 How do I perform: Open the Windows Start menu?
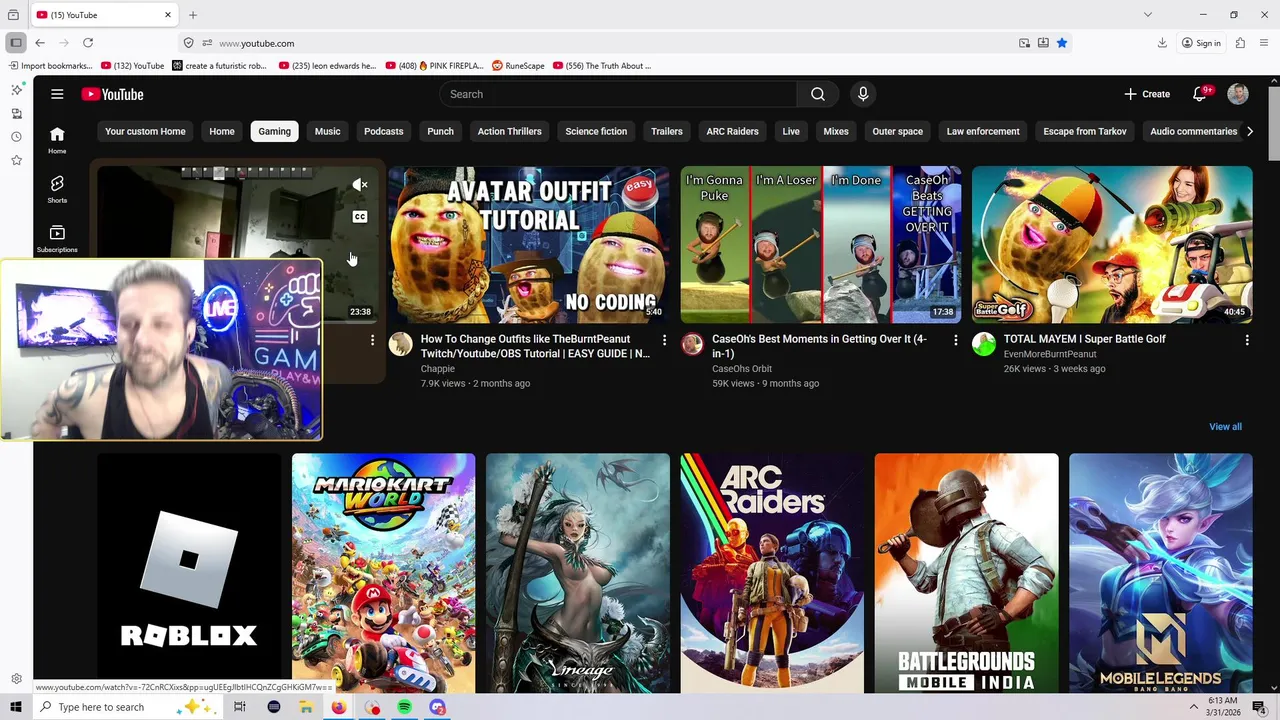click(16, 707)
